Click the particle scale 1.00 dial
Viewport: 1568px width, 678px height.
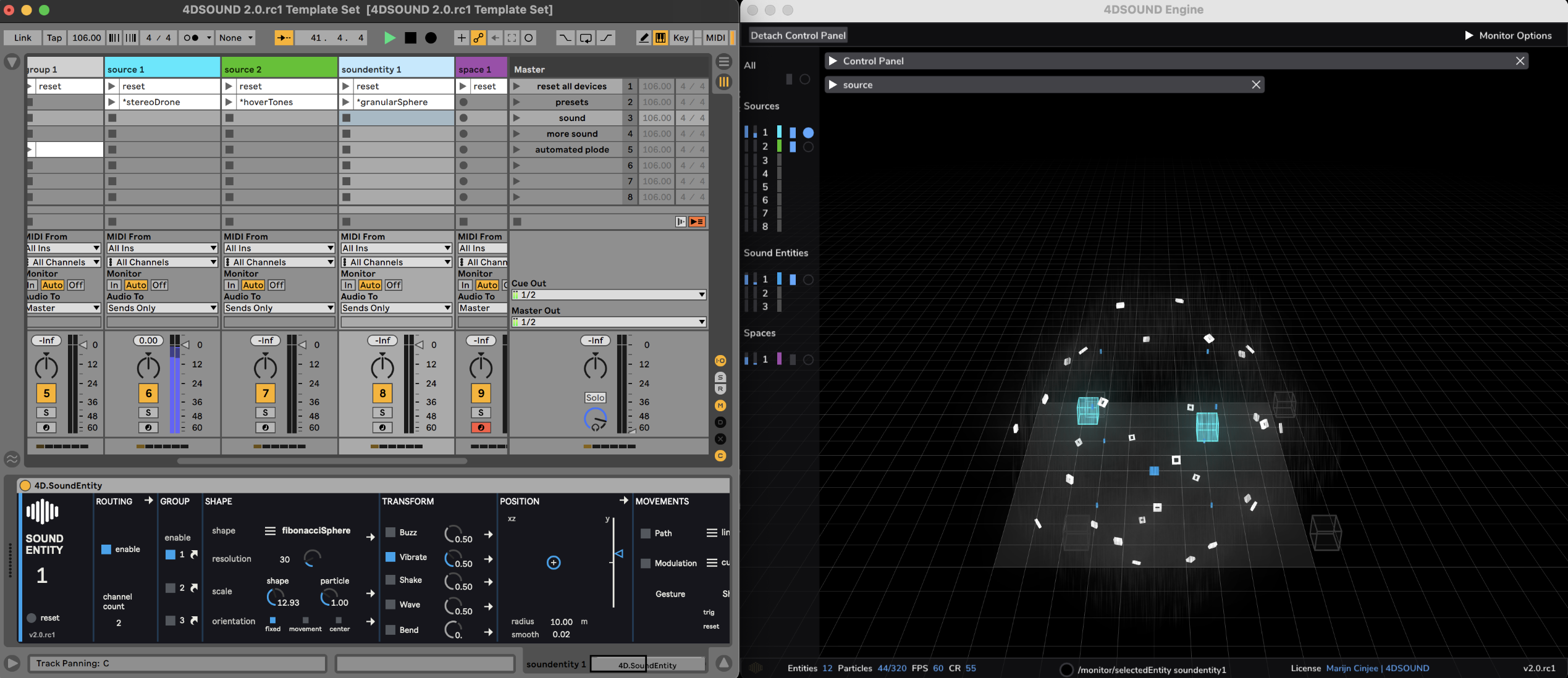(329, 597)
